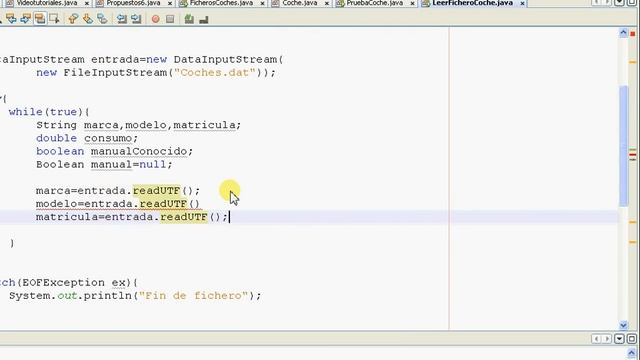Viewport: 640px width, 360px height.
Task: Open lower pane document list dropdown
Action: [x=620, y=339]
